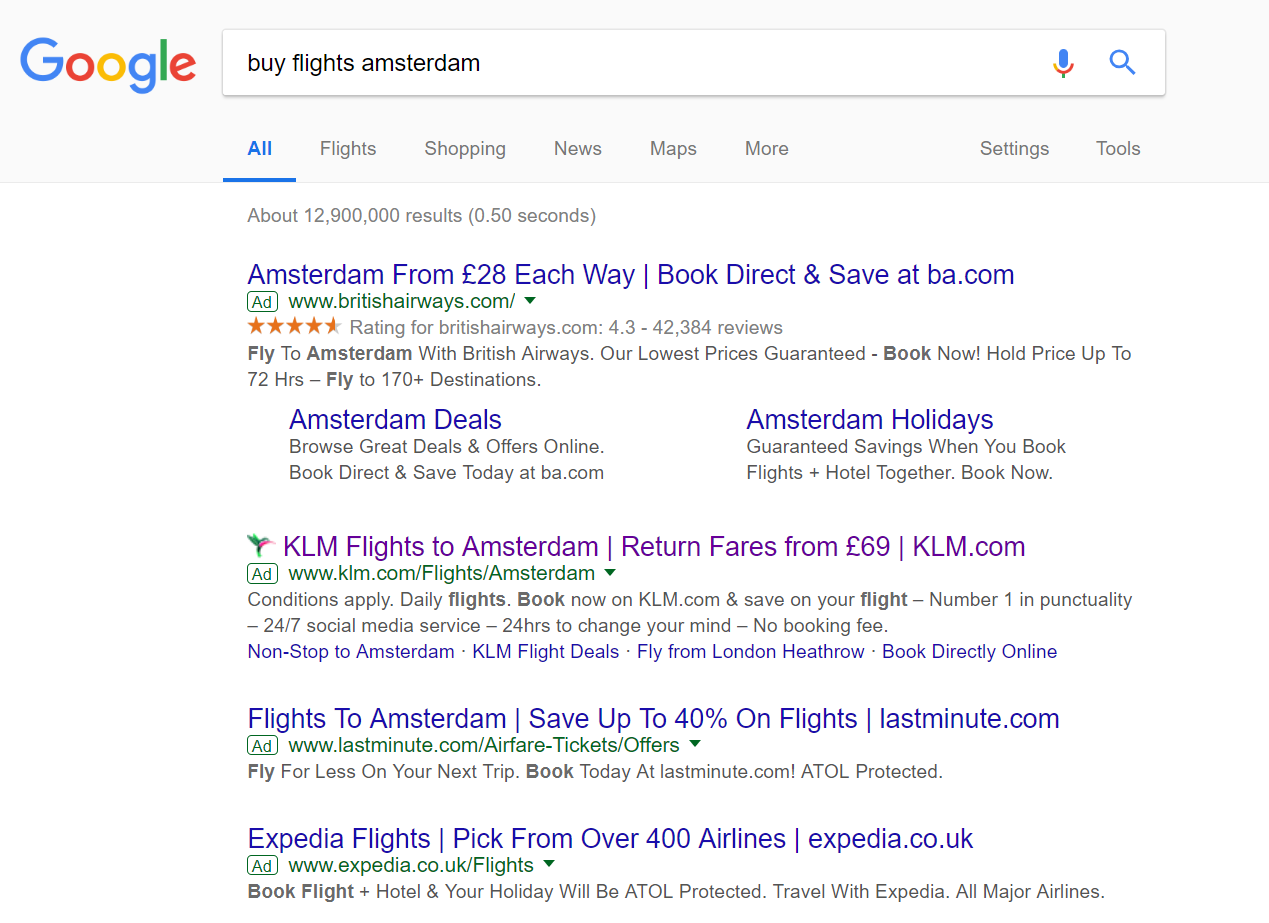Open the KLM Flight Deals sitelink

[x=546, y=652]
